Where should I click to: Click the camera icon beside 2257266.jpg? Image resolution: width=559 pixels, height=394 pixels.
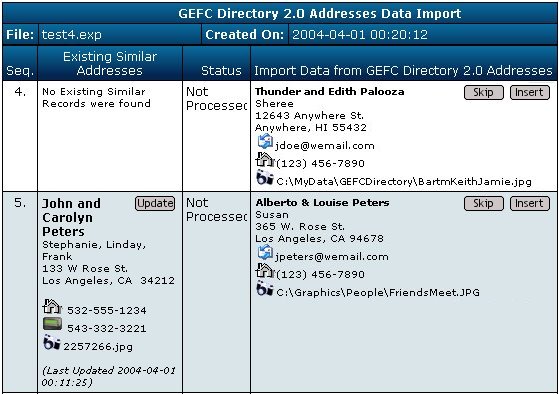(52, 342)
